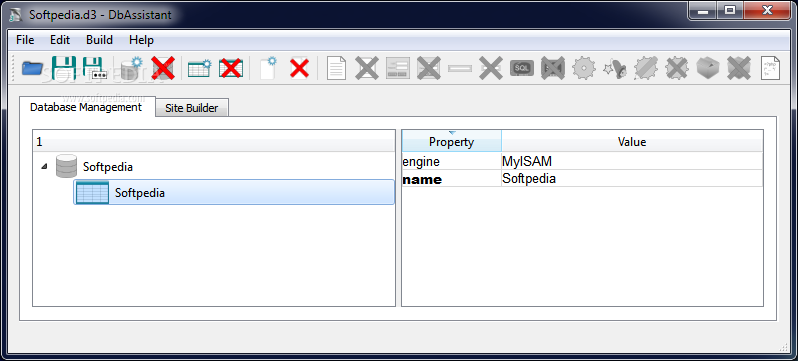The height and width of the screenshot is (361, 798).
Task: Close the DbAssistant window
Action: [x=768, y=10]
